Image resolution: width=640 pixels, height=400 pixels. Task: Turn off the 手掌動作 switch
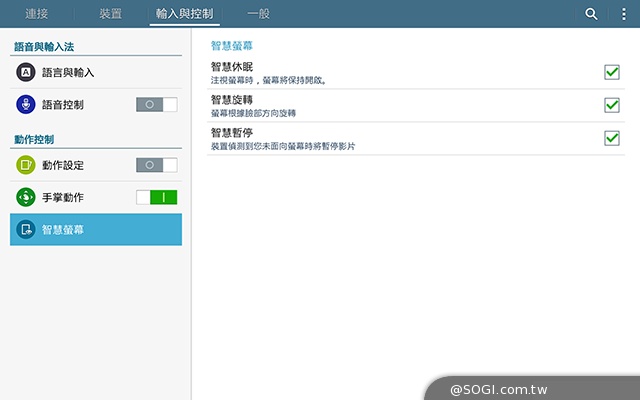pyautogui.click(x=157, y=197)
